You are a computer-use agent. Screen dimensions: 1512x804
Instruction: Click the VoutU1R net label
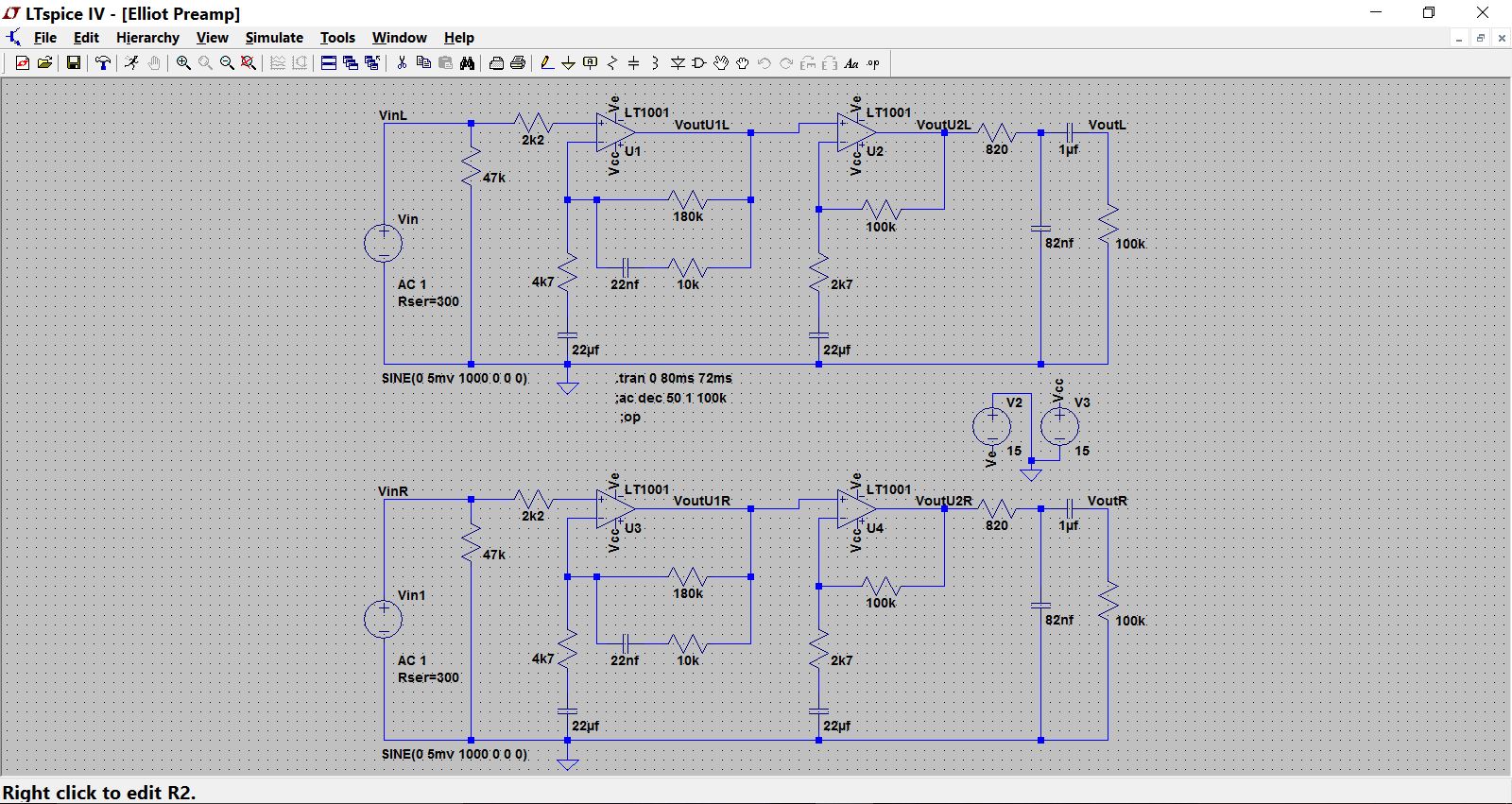701,501
